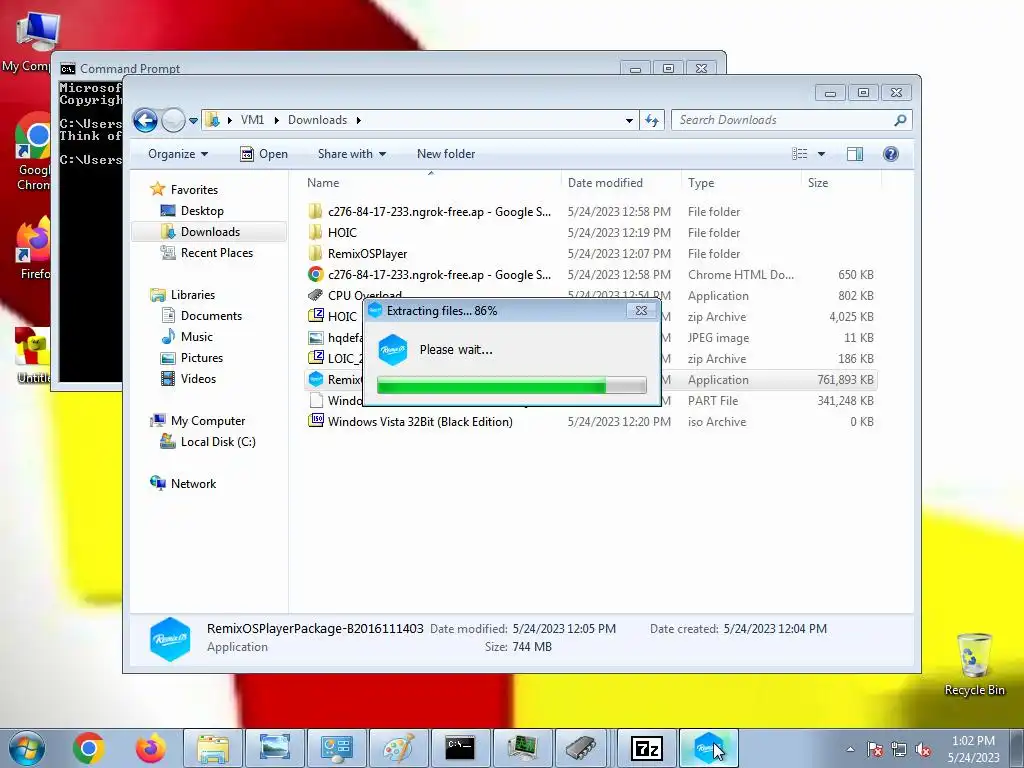
Task: Click the extraction progress bar
Action: (511, 385)
